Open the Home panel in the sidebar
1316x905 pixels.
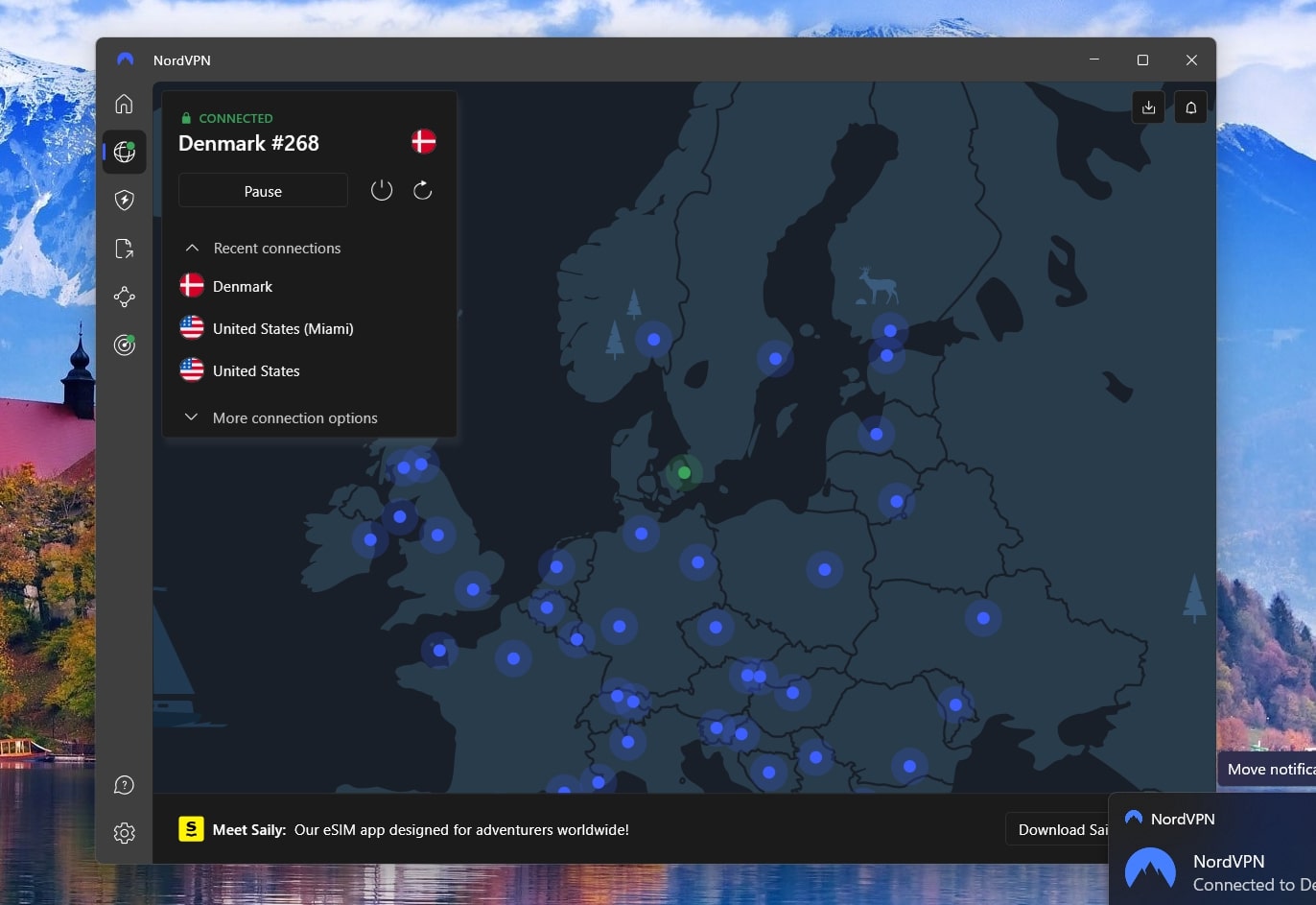click(124, 104)
